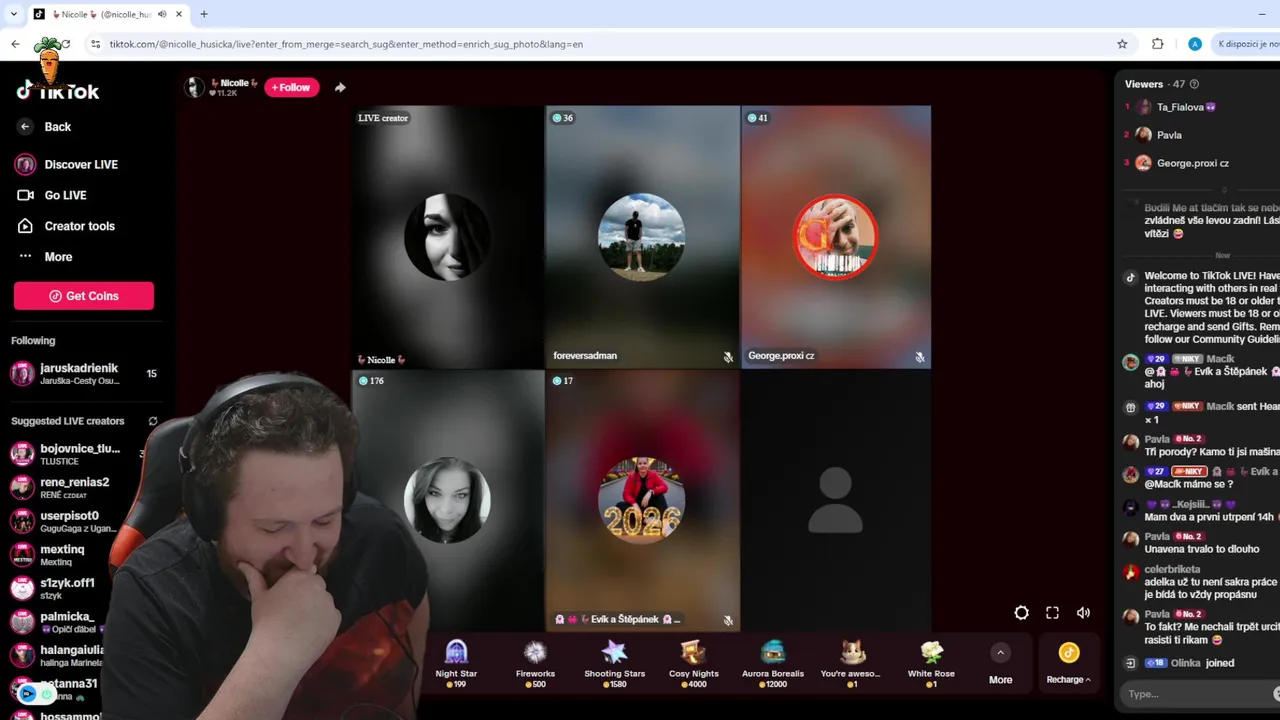
Task: Navigate back with the browser back arrow
Action: coord(15,44)
